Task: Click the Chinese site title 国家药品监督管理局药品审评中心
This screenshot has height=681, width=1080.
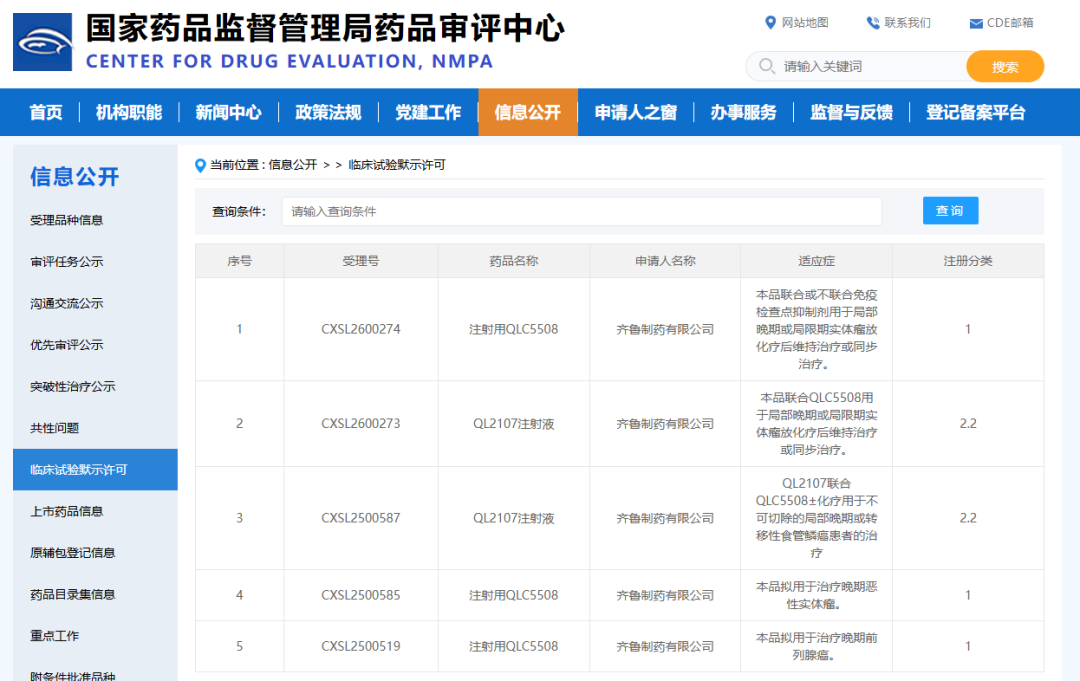Action: [325, 28]
